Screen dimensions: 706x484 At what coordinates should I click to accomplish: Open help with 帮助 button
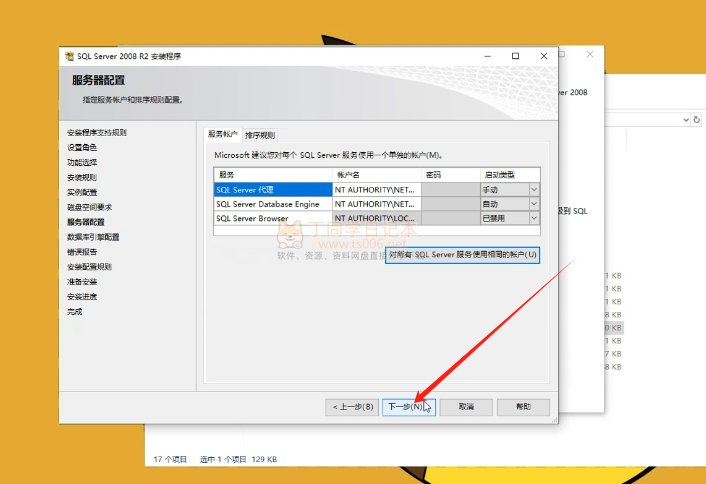click(523, 407)
